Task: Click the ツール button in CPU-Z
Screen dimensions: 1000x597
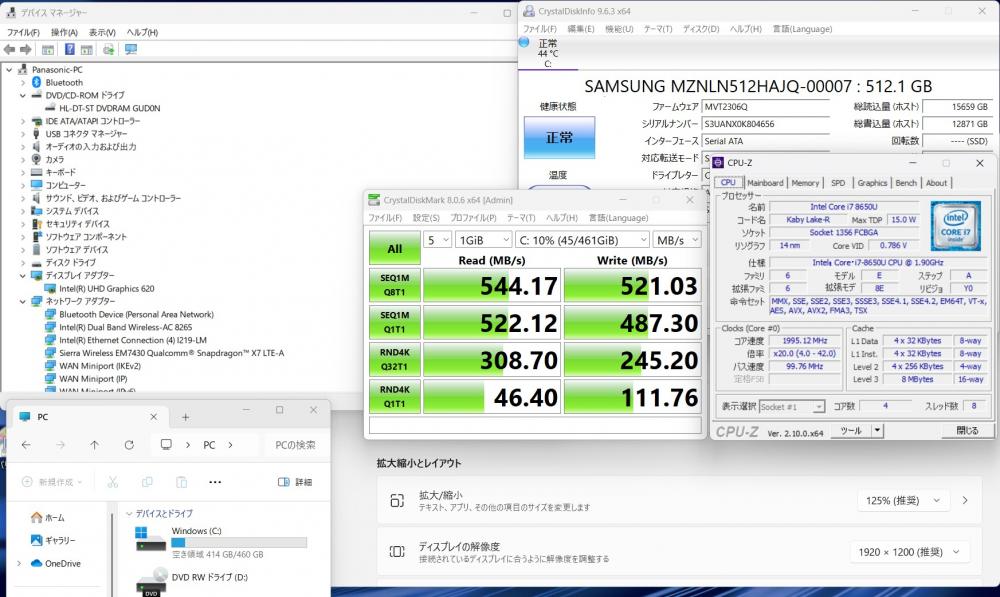Action: pos(851,431)
